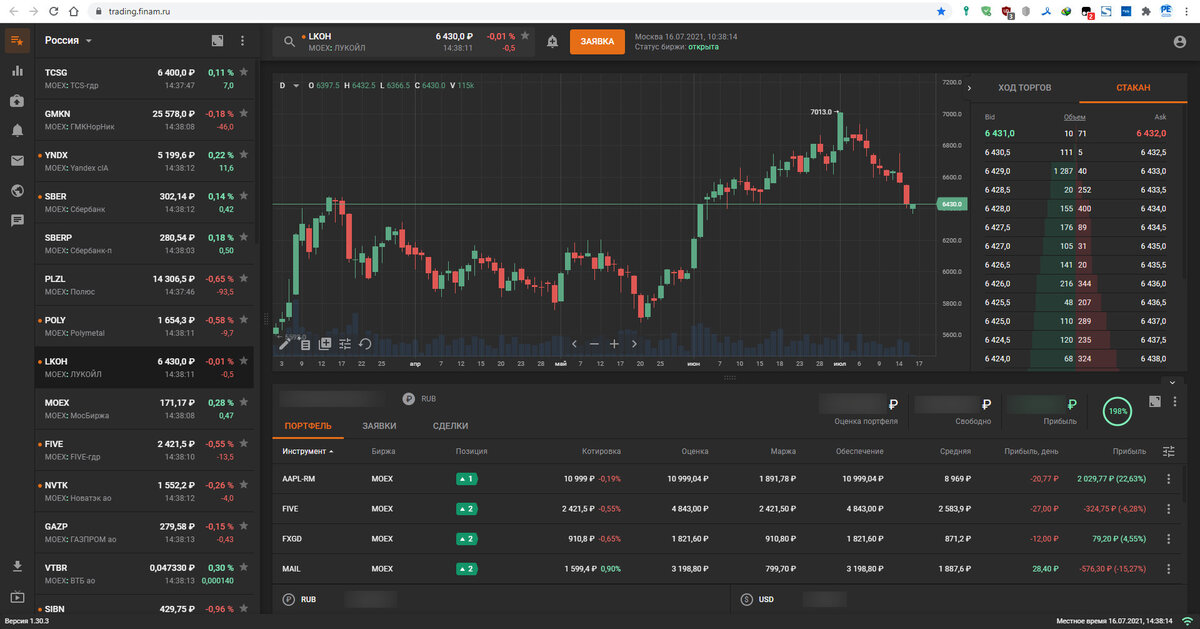Open the globe icon in left sidebar
This screenshot has width=1200, height=629.
point(17,191)
